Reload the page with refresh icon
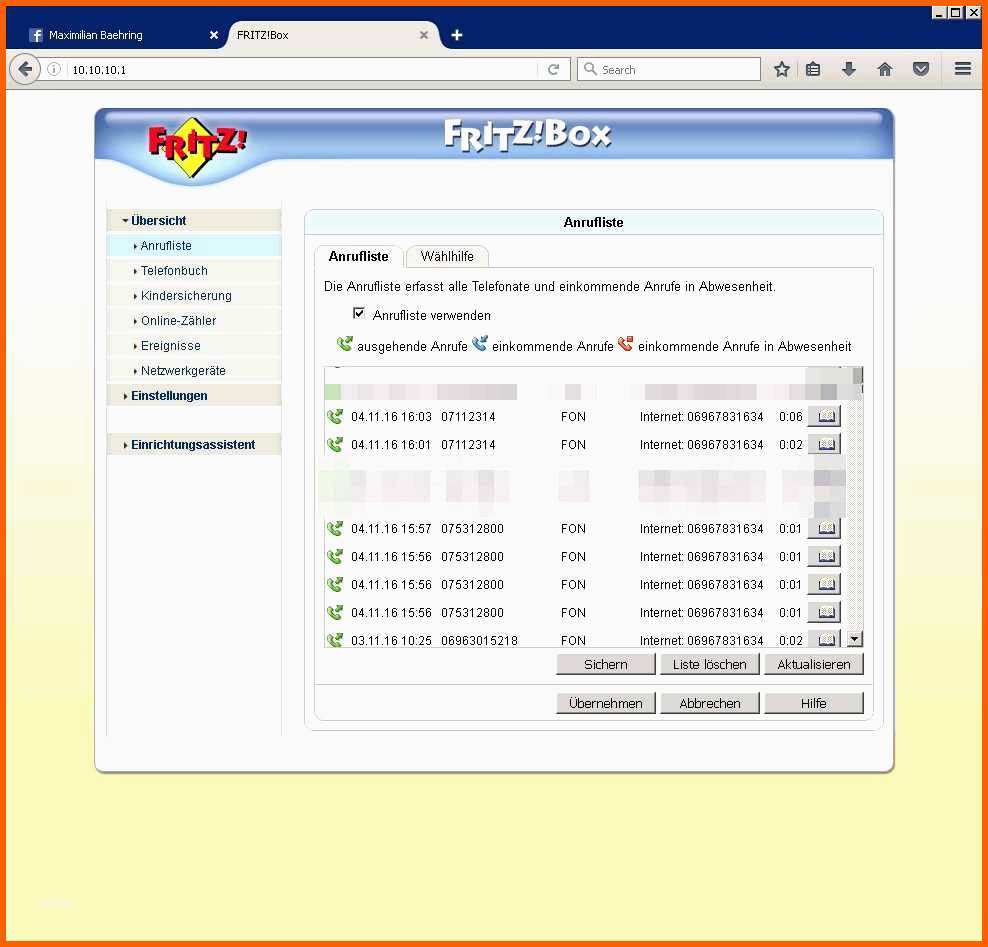 pos(553,69)
